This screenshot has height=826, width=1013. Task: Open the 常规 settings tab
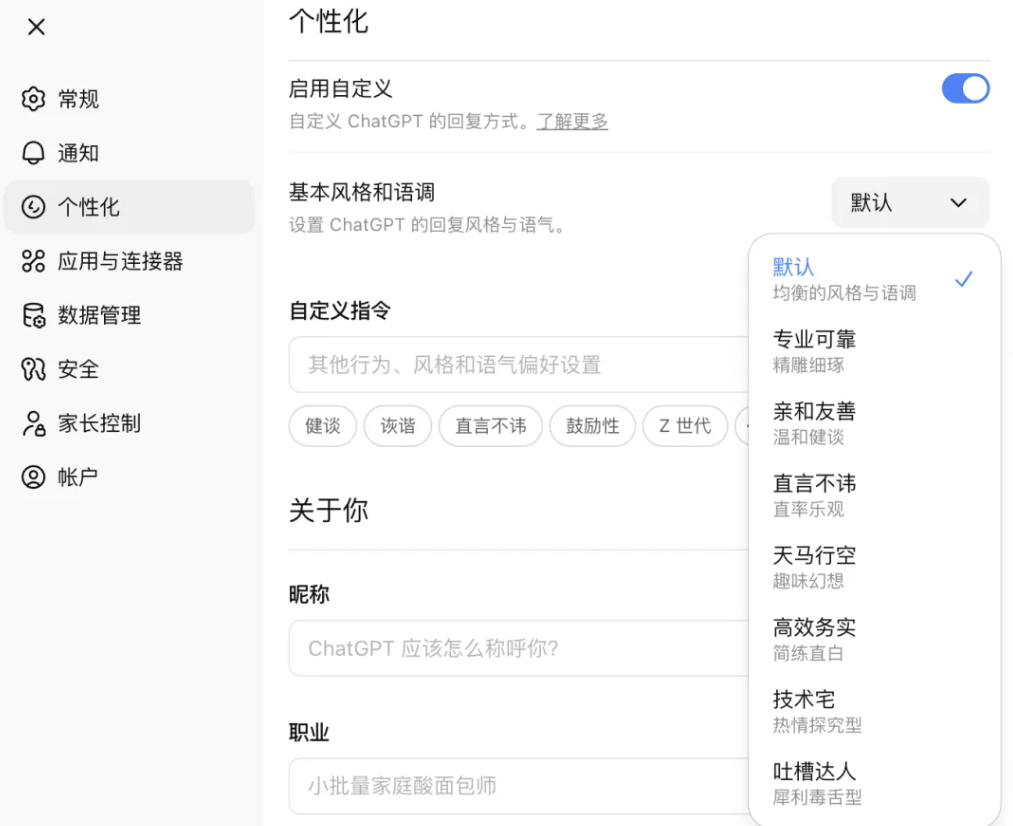(129, 99)
